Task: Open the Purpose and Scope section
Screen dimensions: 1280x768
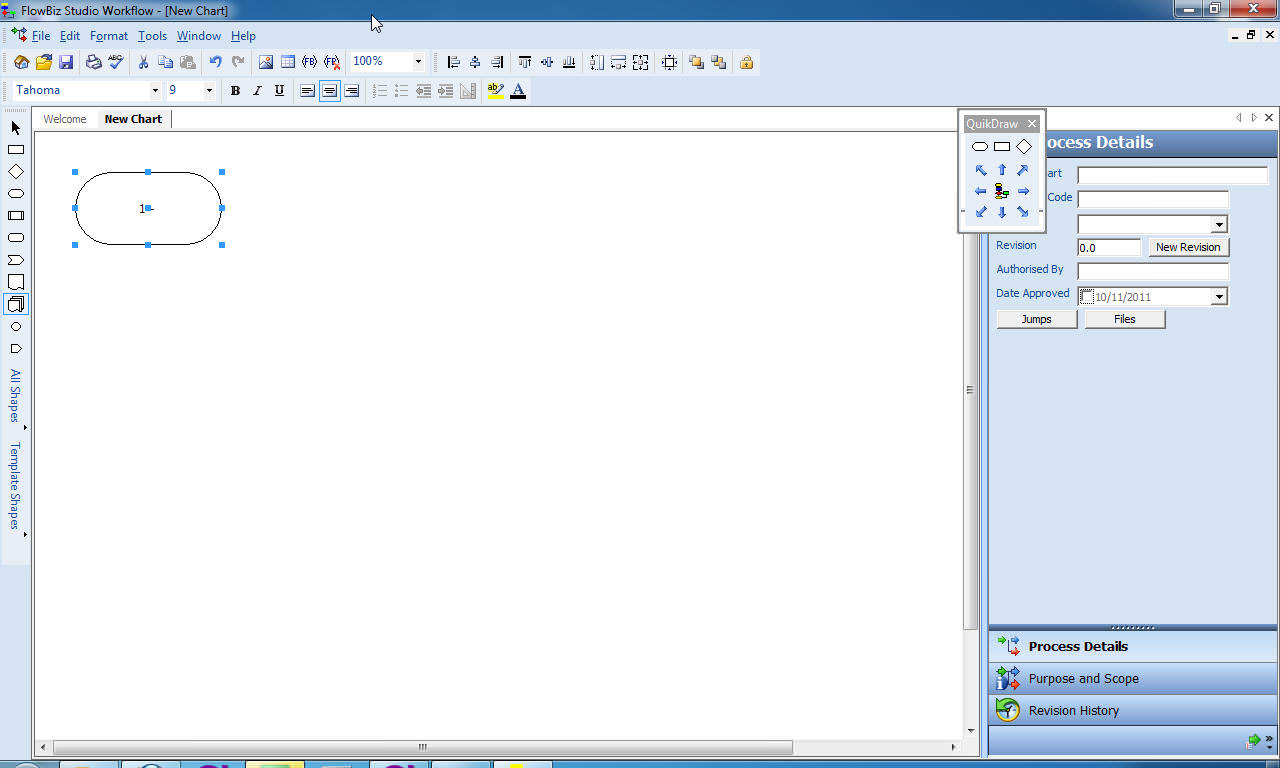Action: [x=1133, y=679]
